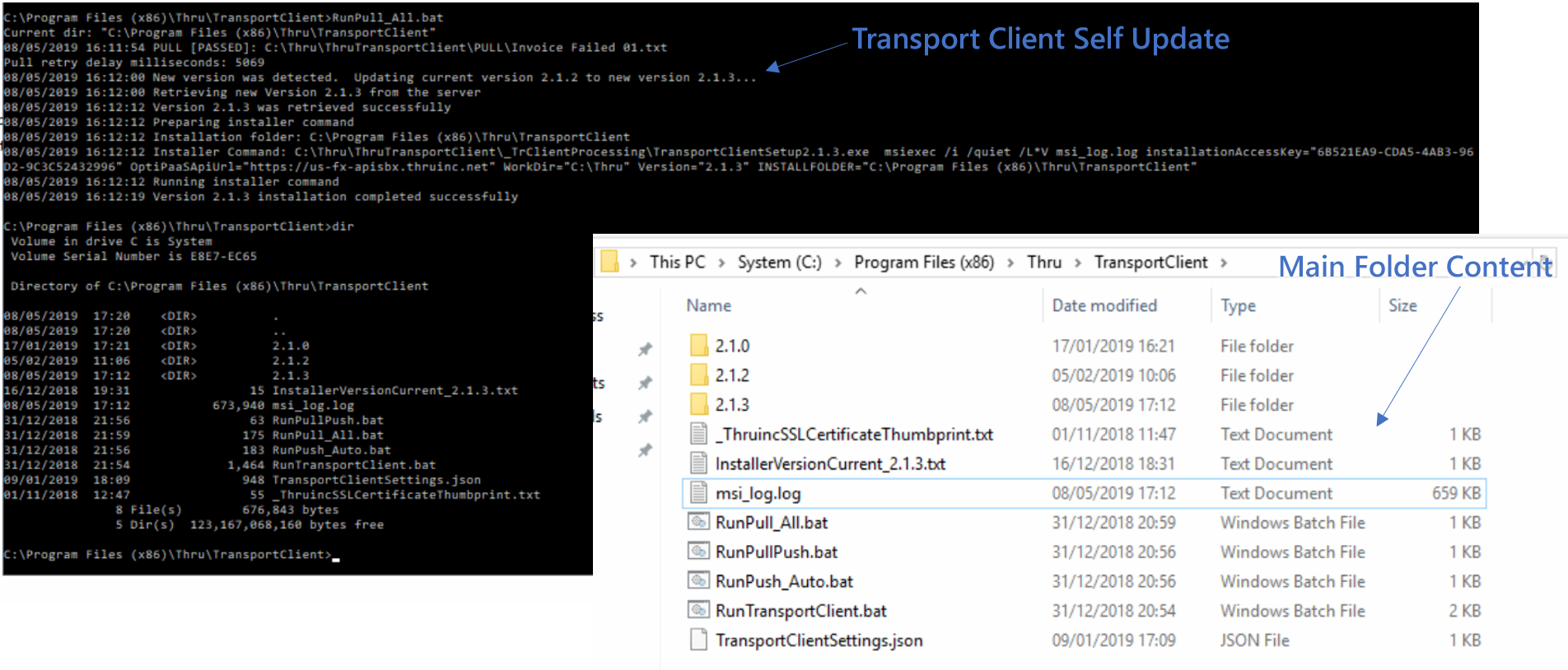Go to the Thru breadcrumb folder
This screenshot has height=670, width=1568.
(1043, 263)
